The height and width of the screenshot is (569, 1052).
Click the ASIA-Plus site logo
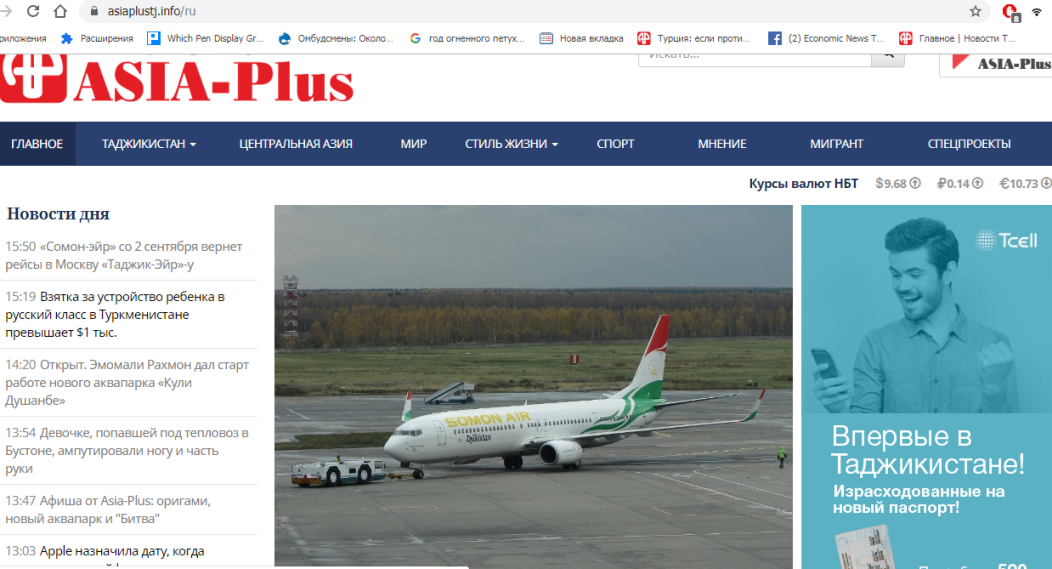(x=176, y=79)
